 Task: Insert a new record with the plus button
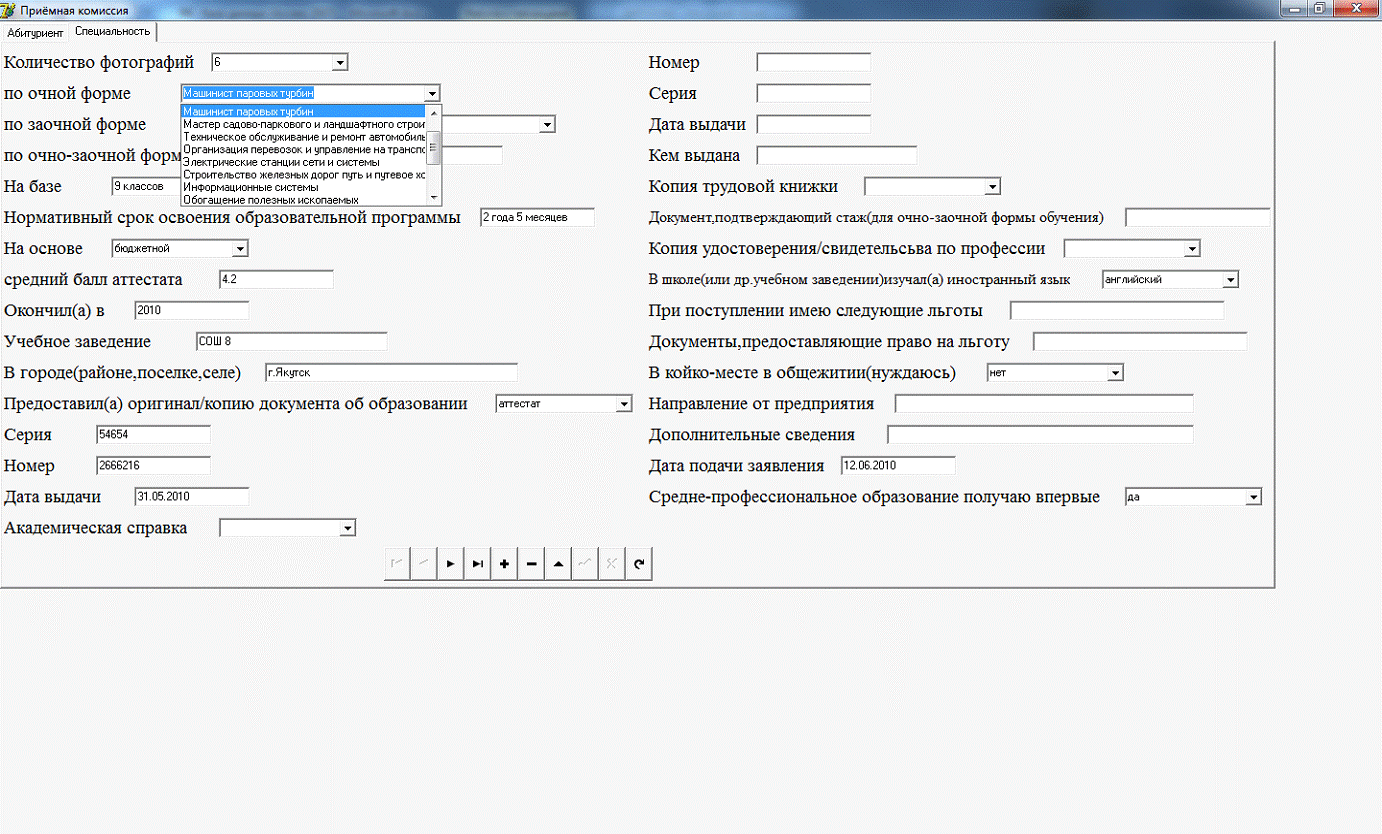point(505,564)
